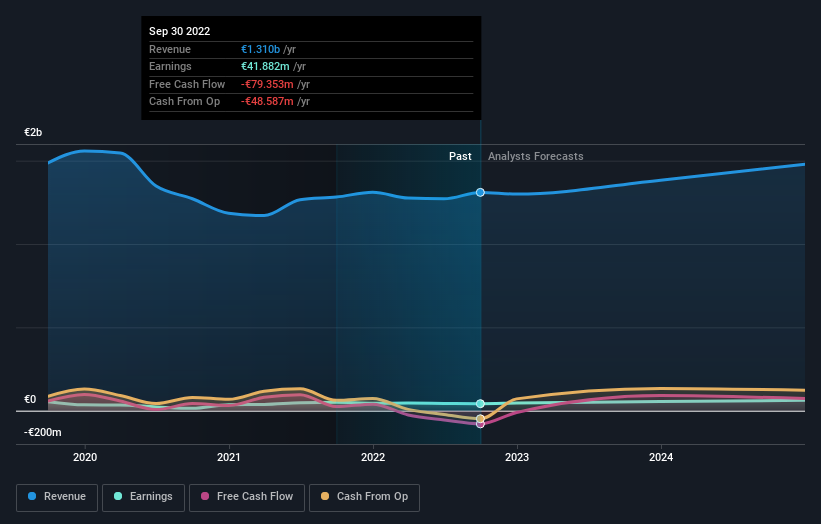Click the 'Past' label on chart
Image resolution: width=821 pixels, height=524 pixels.
point(460,156)
